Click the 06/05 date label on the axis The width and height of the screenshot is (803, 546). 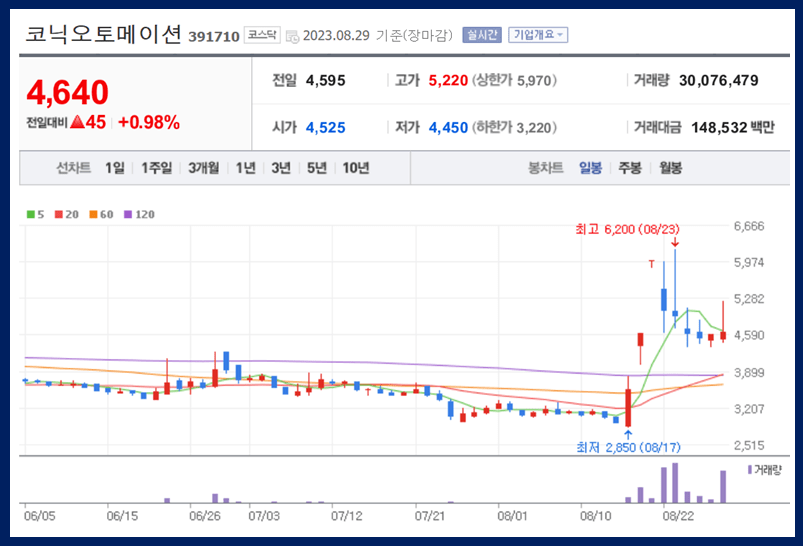39,516
